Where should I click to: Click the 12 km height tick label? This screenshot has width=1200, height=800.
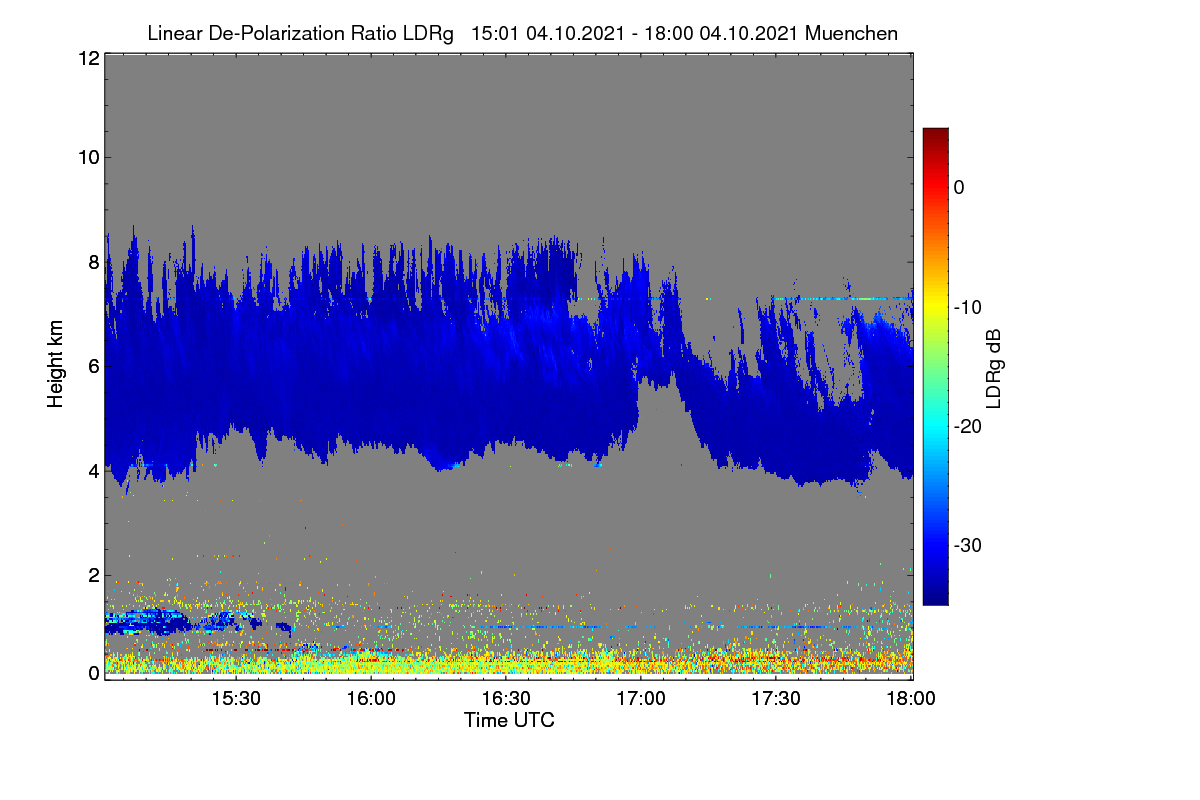click(x=88, y=59)
